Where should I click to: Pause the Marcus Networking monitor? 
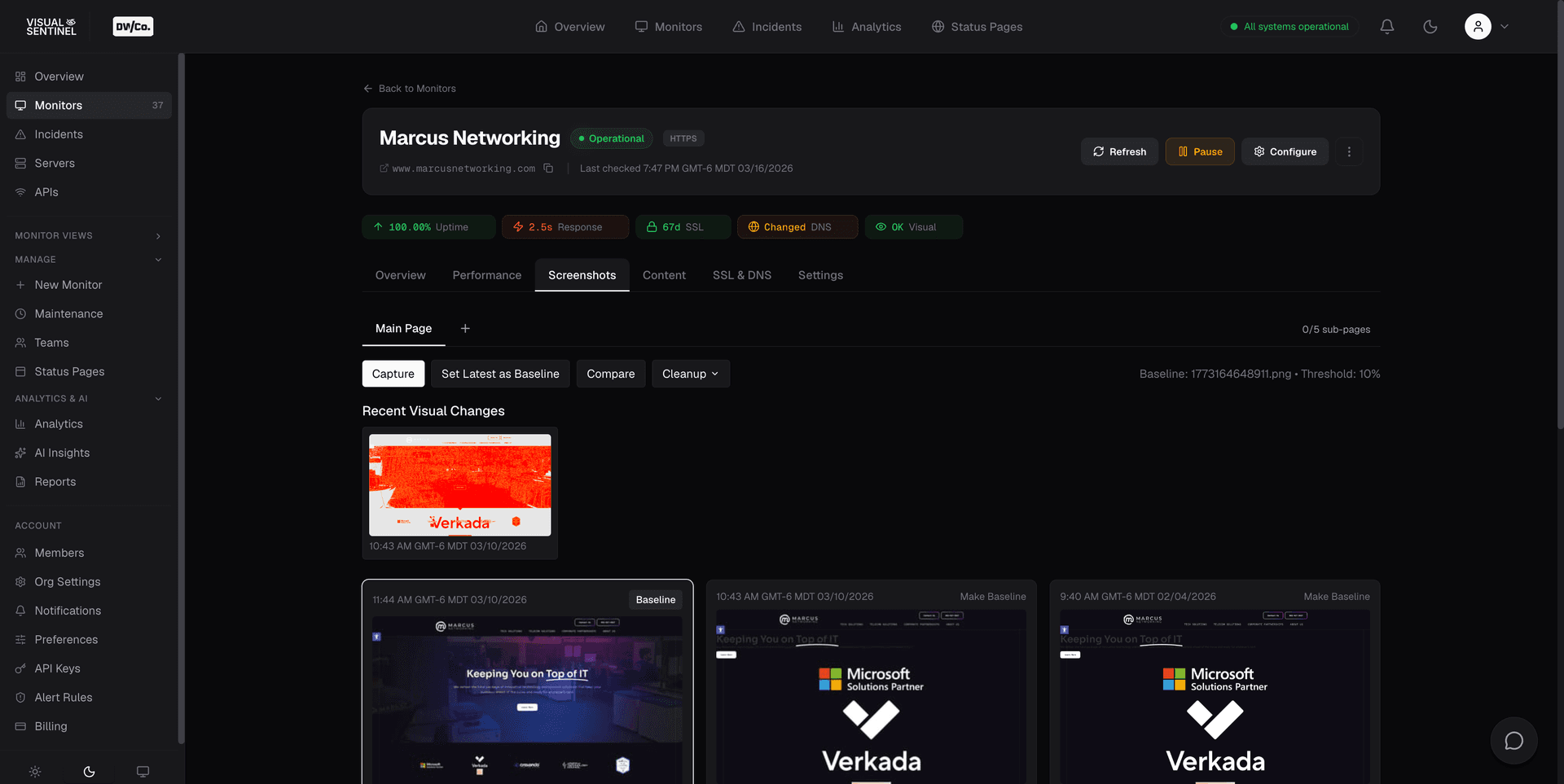1199,151
